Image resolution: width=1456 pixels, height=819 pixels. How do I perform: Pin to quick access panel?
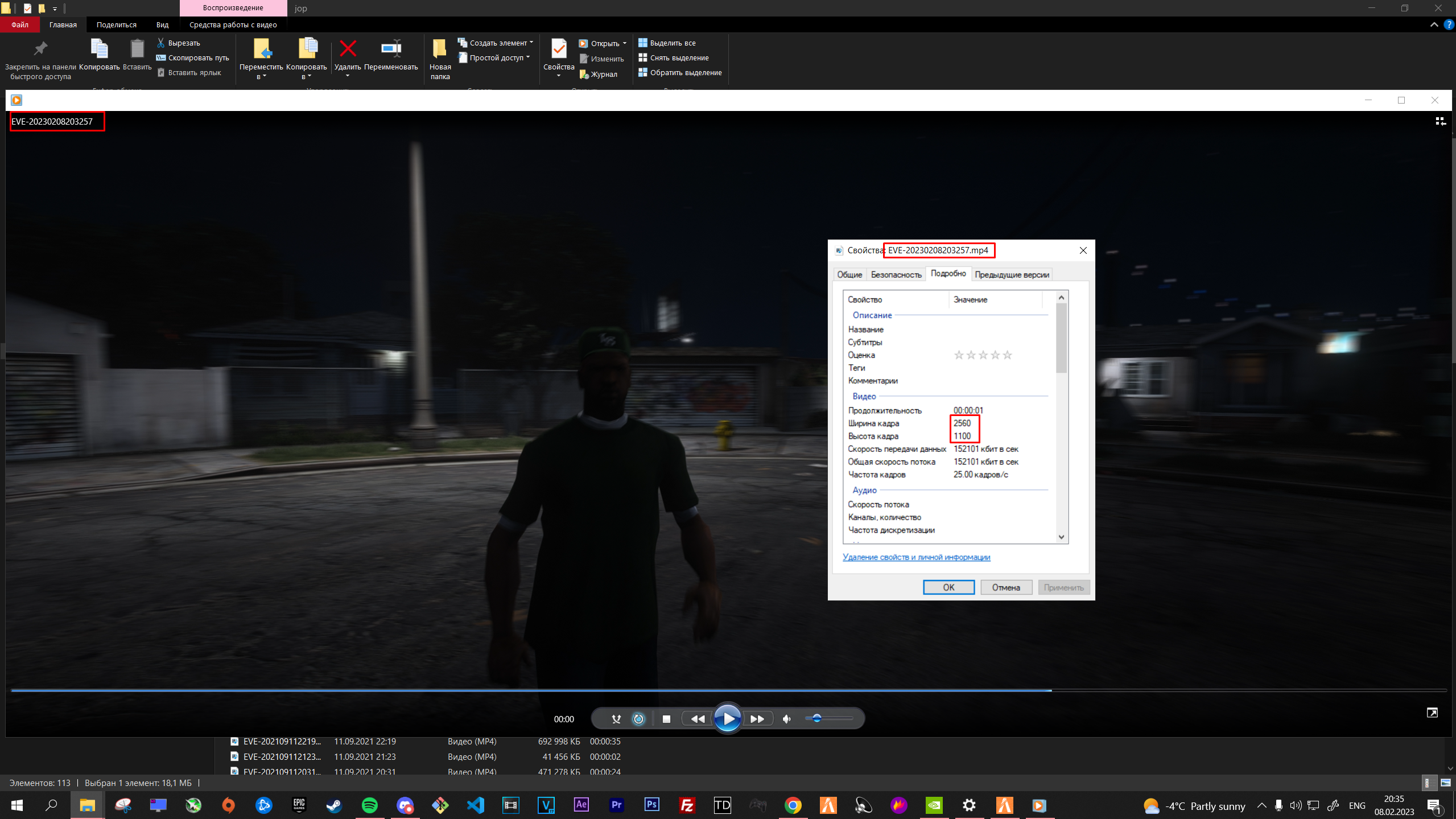click(40, 60)
